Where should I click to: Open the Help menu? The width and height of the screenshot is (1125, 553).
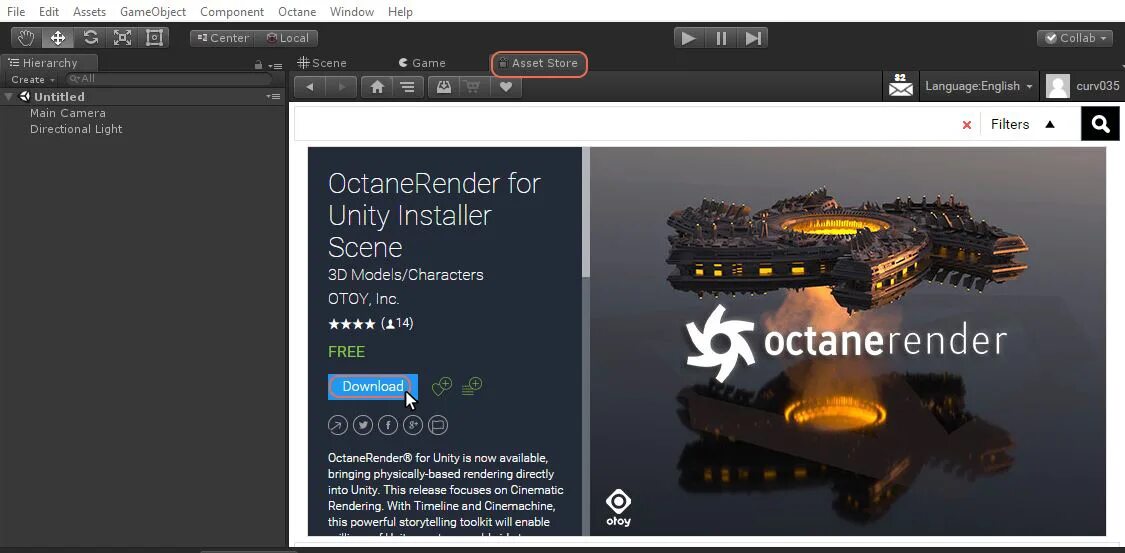tap(400, 11)
